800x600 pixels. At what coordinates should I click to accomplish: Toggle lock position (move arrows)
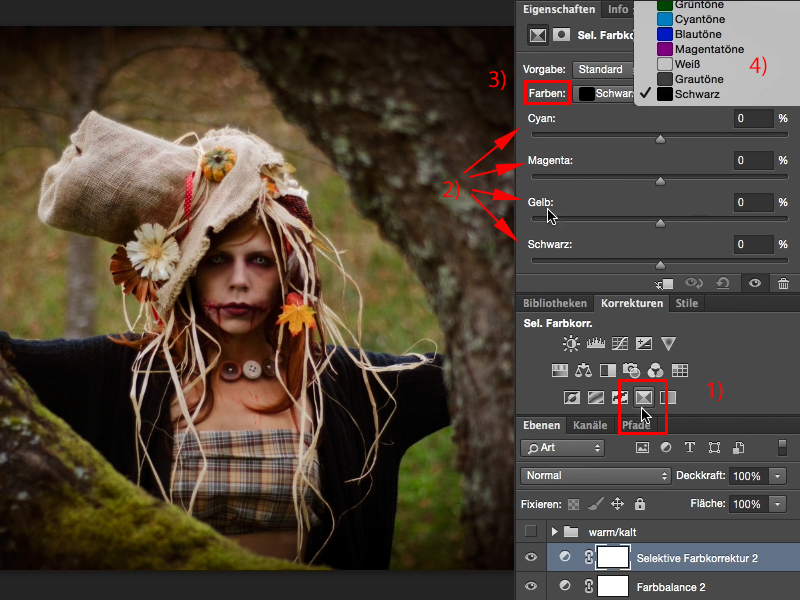[x=617, y=504]
